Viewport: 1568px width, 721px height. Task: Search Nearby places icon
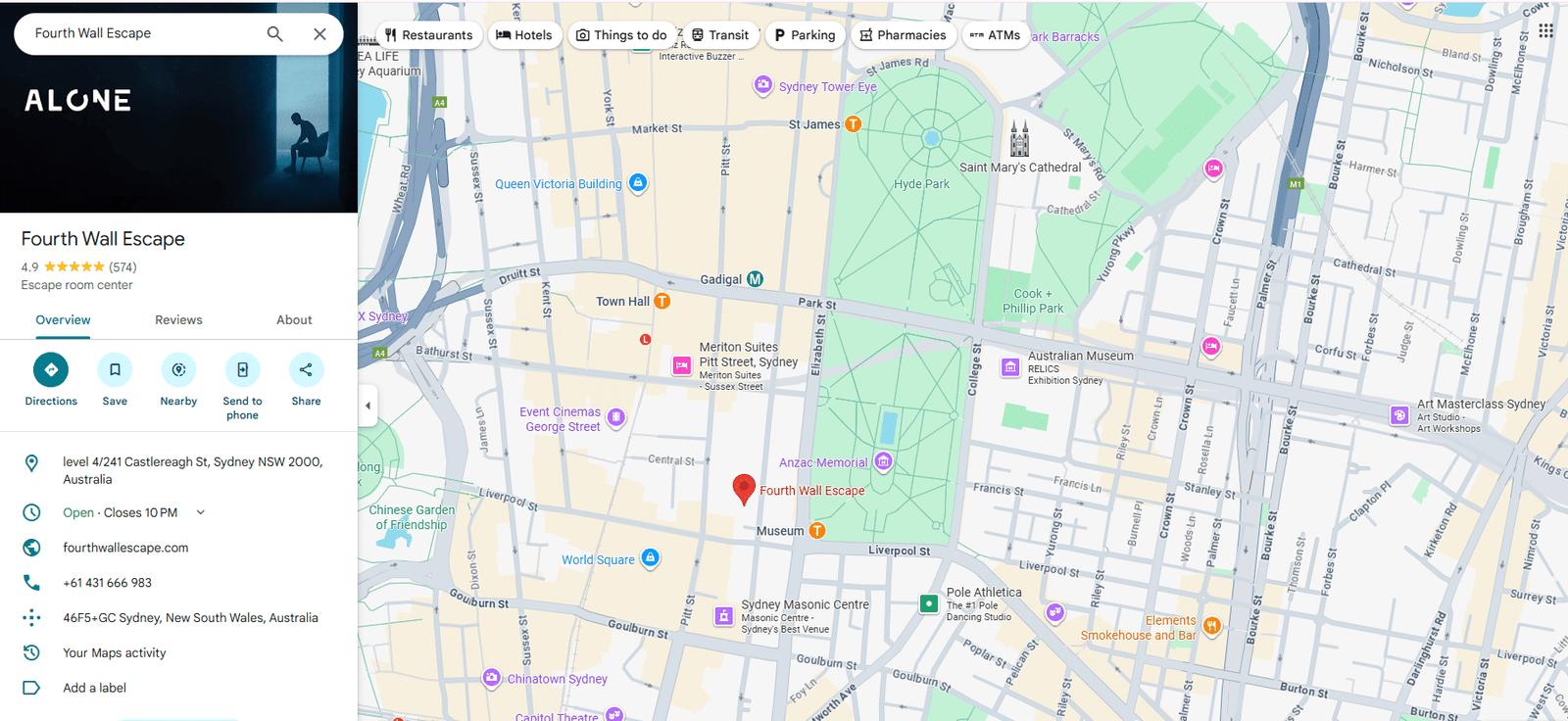tap(178, 370)
